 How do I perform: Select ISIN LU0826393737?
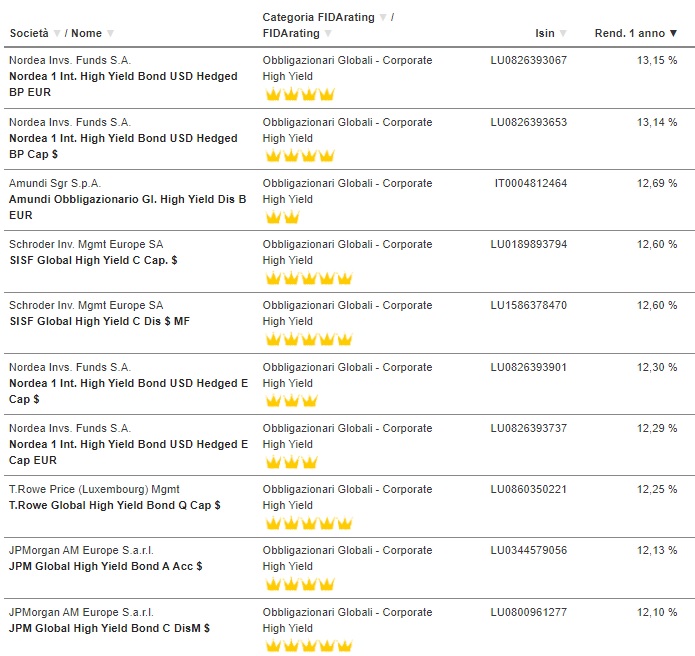[528, 428]
